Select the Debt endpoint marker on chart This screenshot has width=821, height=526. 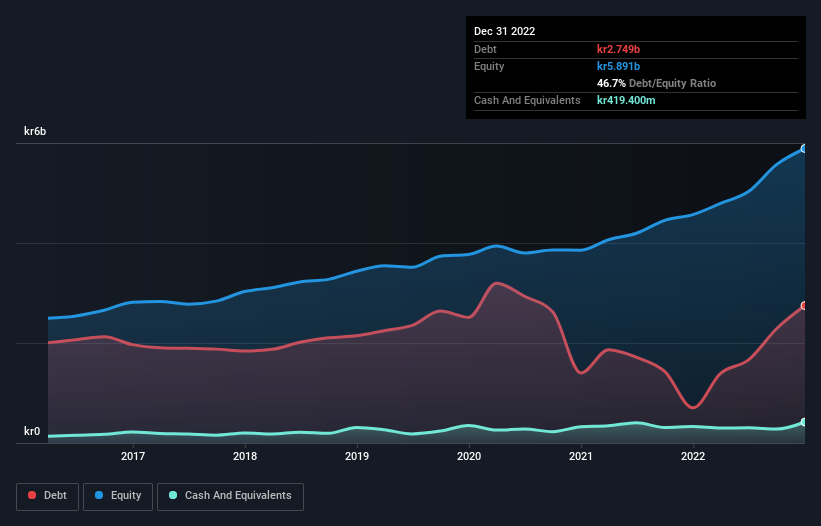tap(804, 305)
